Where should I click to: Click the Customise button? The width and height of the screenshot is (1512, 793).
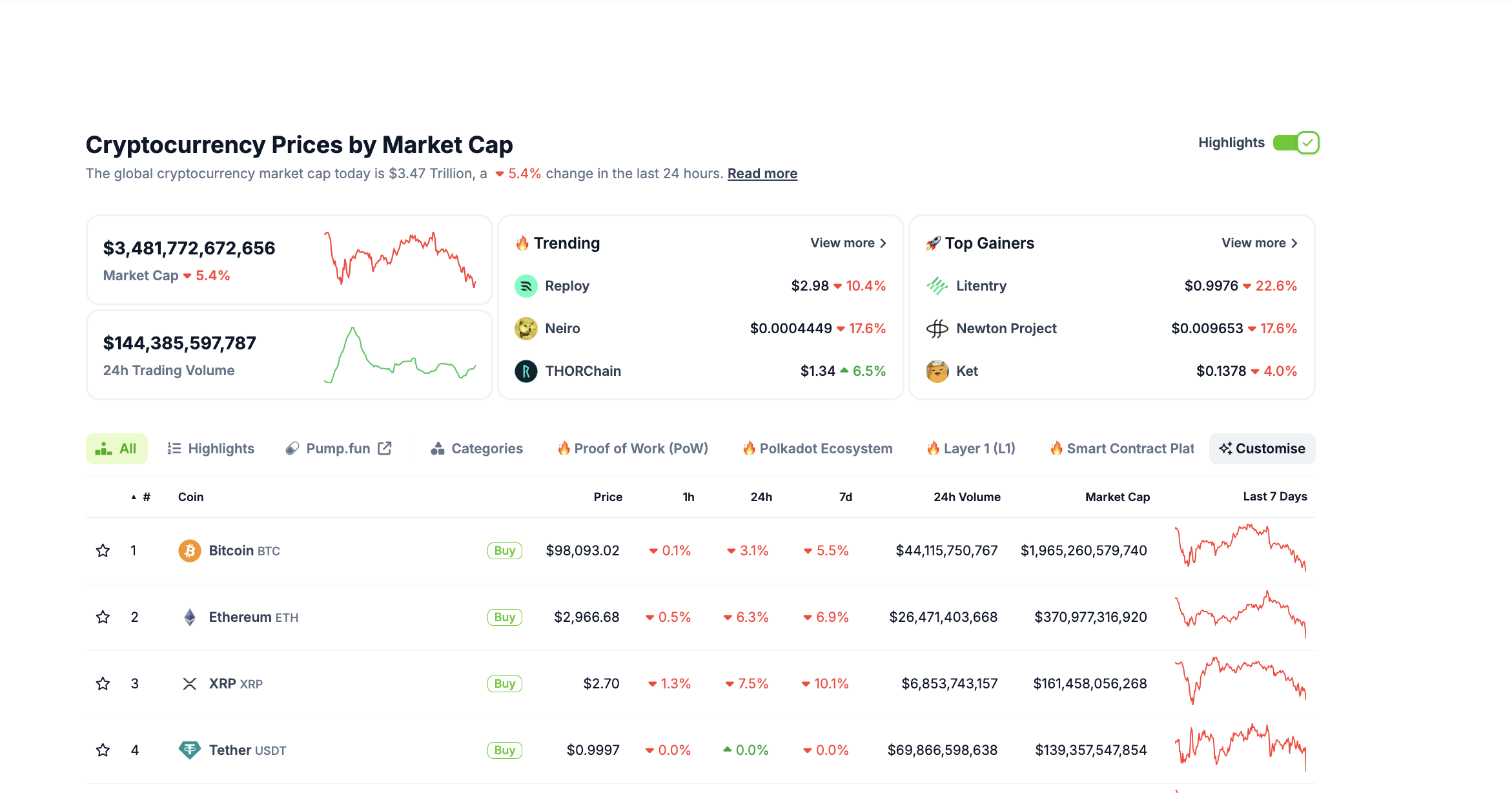[x=1262, y=449]
